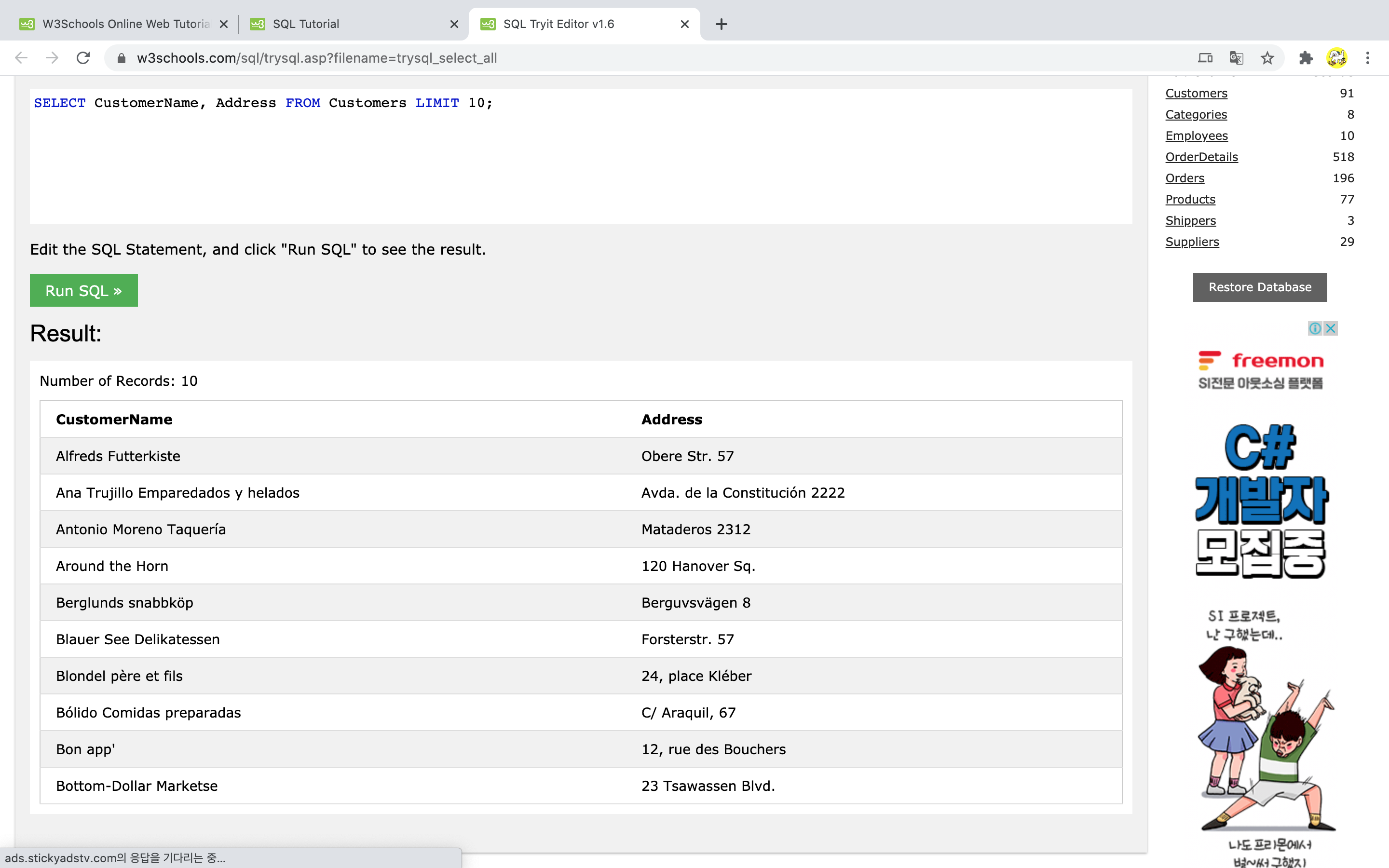The width and height of the screenshot is (1389, 868).
Task: Close the freemon ad with the X icon
Action: click(1331, 328)
